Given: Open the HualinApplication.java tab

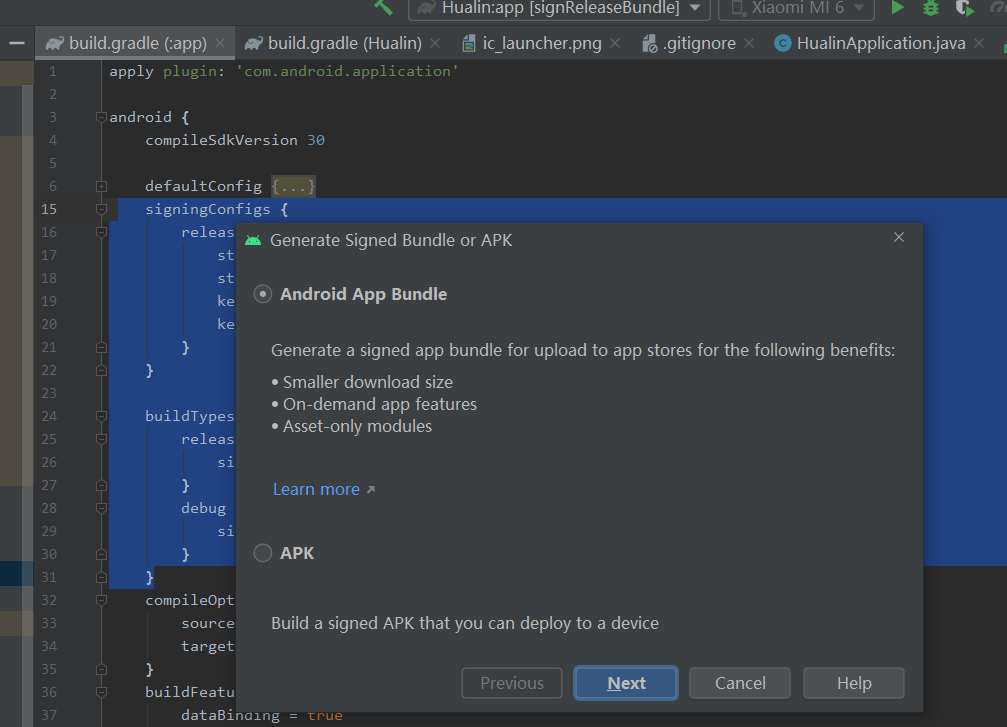Looking at the screenshot, I should pos(881,43).
